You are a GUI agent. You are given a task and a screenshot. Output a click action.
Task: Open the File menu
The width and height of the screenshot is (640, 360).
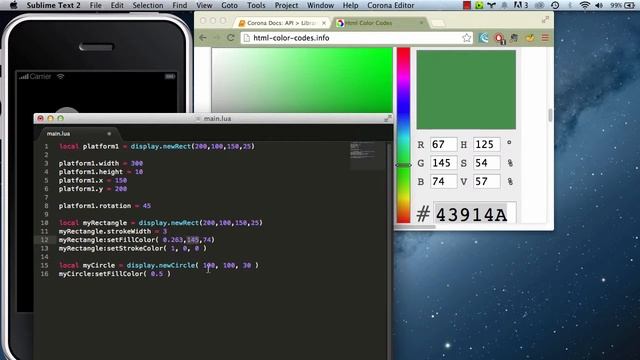(x=96, y=5)
